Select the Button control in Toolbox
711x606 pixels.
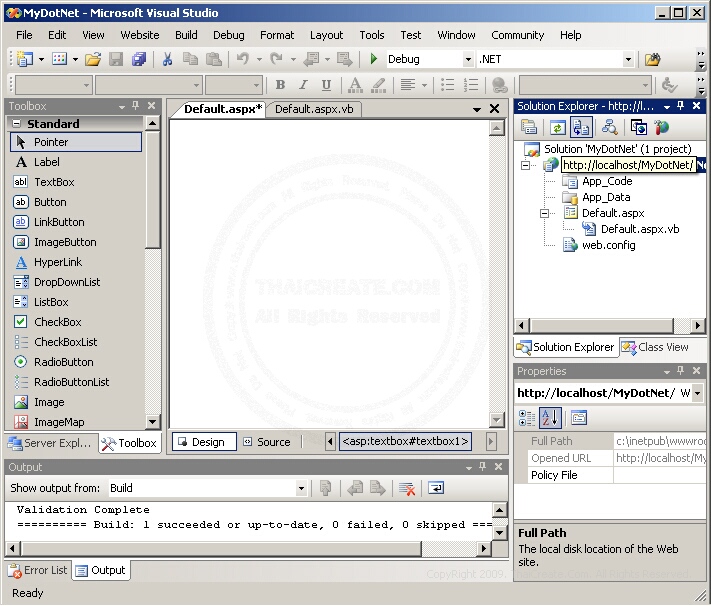76,202
